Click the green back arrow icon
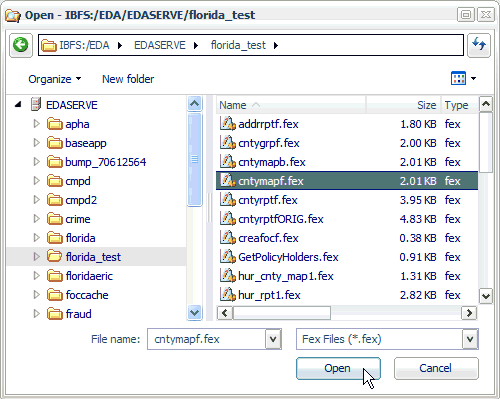This screenshot has height=399, width=500. 21,45
